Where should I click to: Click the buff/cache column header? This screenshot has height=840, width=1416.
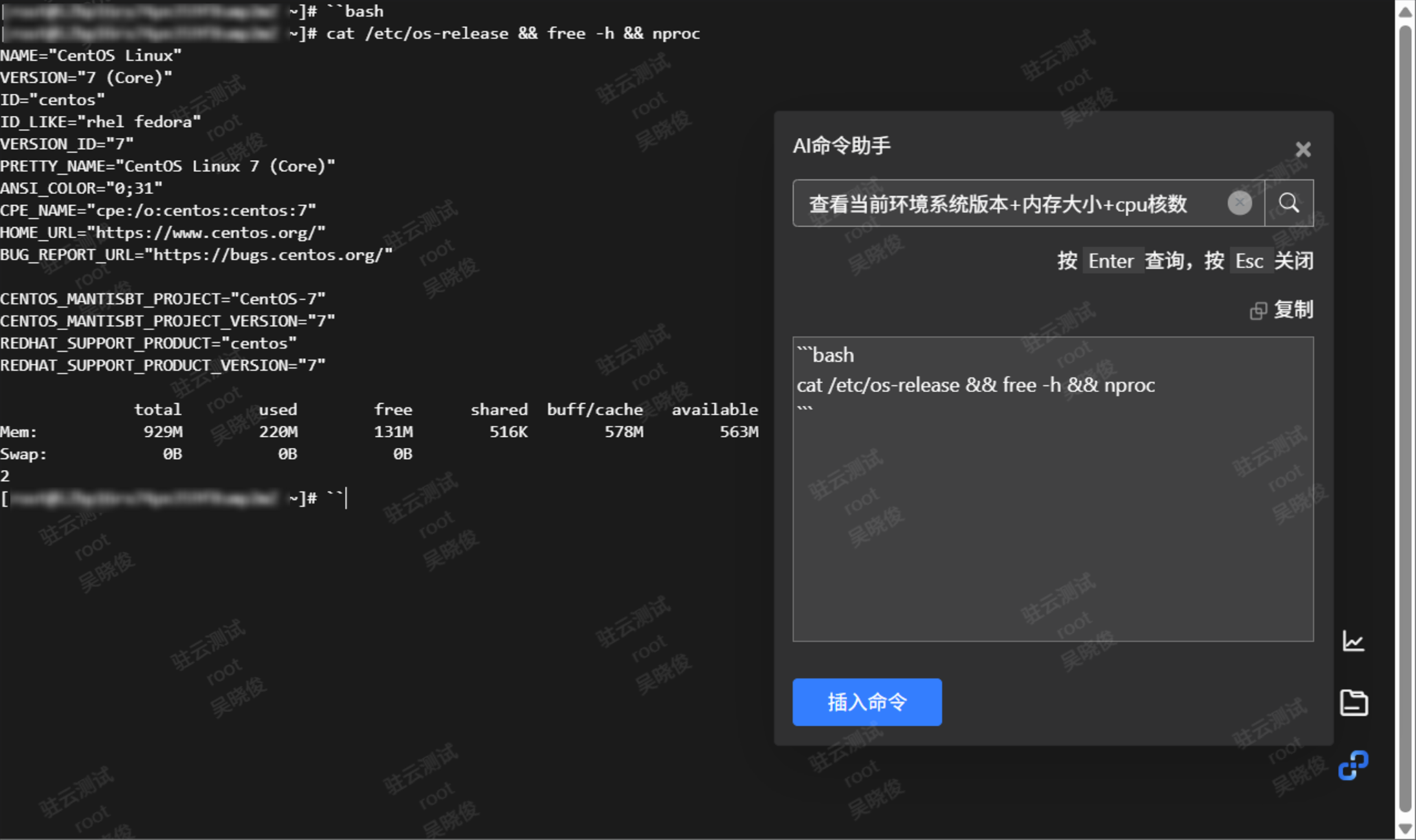coord(595,410)
